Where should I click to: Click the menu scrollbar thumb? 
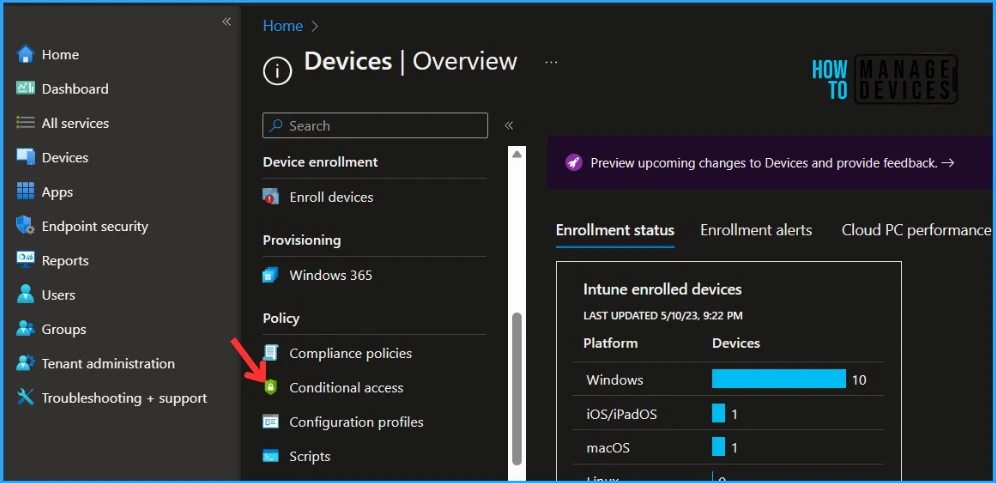(516, 388)
